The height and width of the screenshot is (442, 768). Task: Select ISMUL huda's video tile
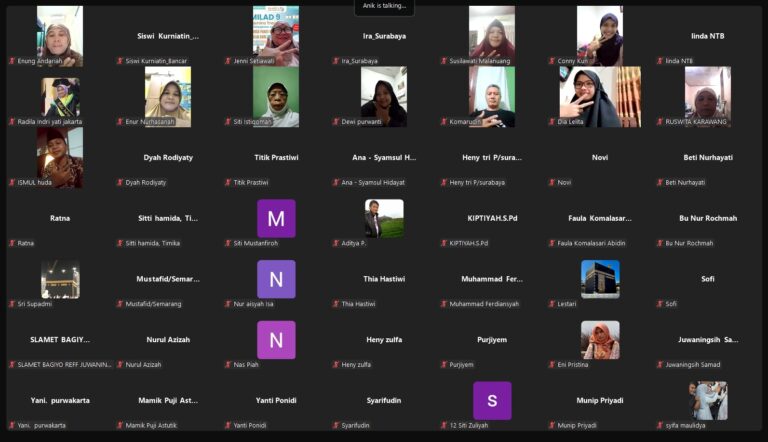[60, 158]
